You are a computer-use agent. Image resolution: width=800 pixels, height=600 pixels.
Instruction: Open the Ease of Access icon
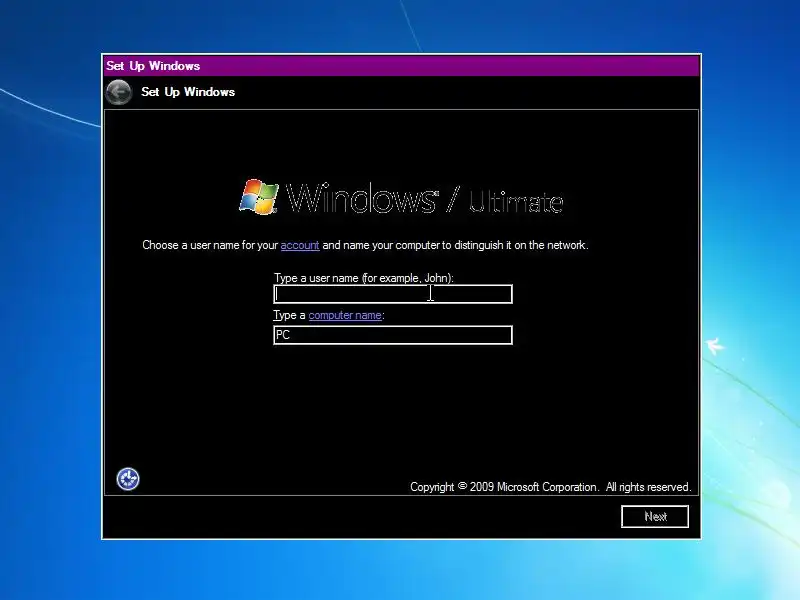click(128, 479)
